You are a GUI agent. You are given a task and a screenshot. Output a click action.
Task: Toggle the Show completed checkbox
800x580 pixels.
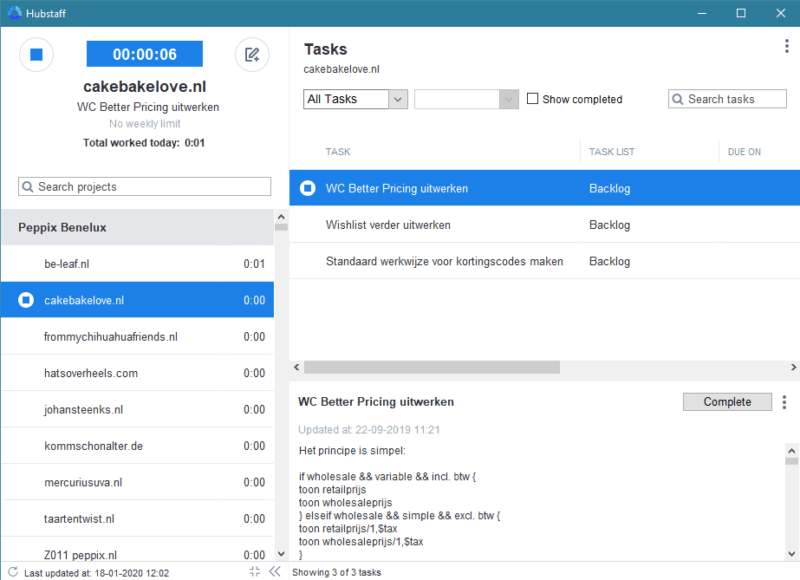click(x=532, y=98)
